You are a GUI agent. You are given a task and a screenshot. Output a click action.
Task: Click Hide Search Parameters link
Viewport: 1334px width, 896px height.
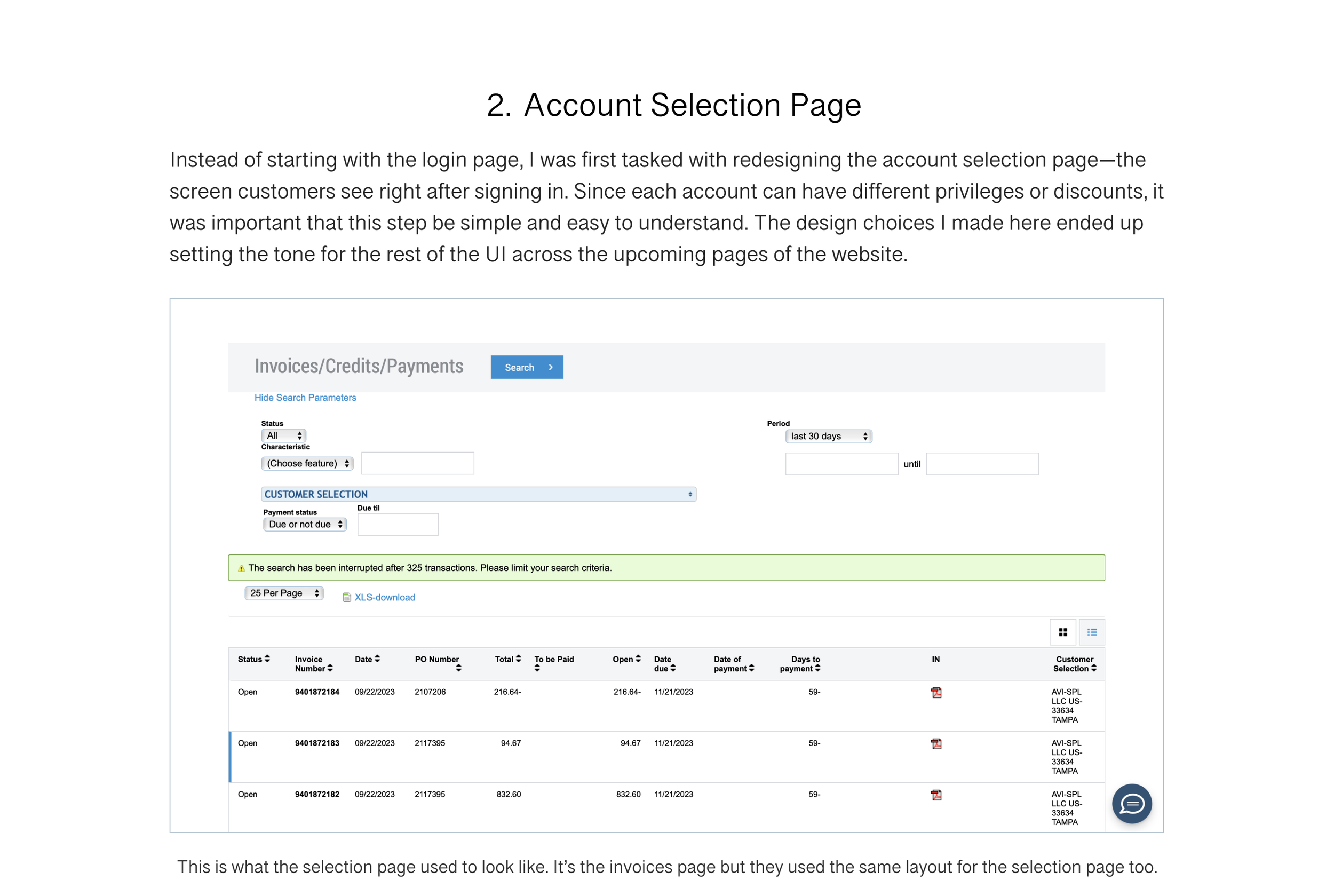click(305, 398)
